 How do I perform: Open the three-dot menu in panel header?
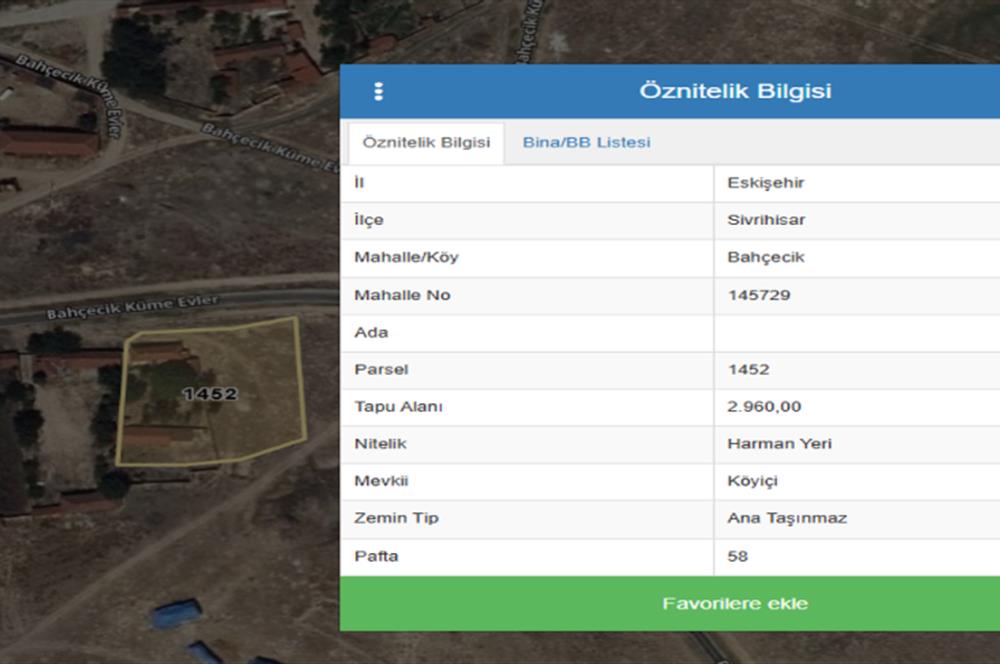(378, 92)
